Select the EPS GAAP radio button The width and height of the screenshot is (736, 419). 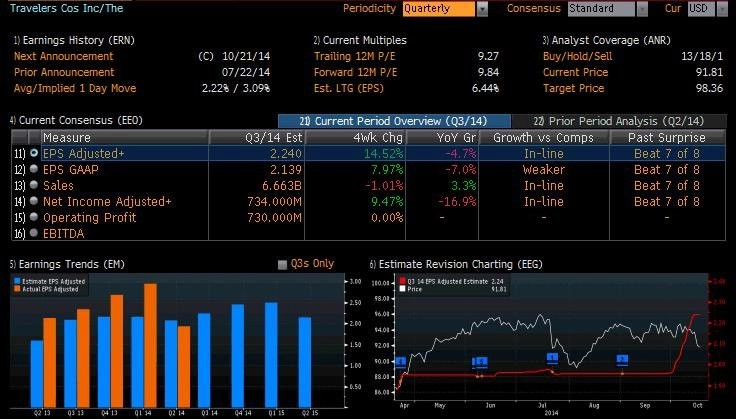click(34, 169)
